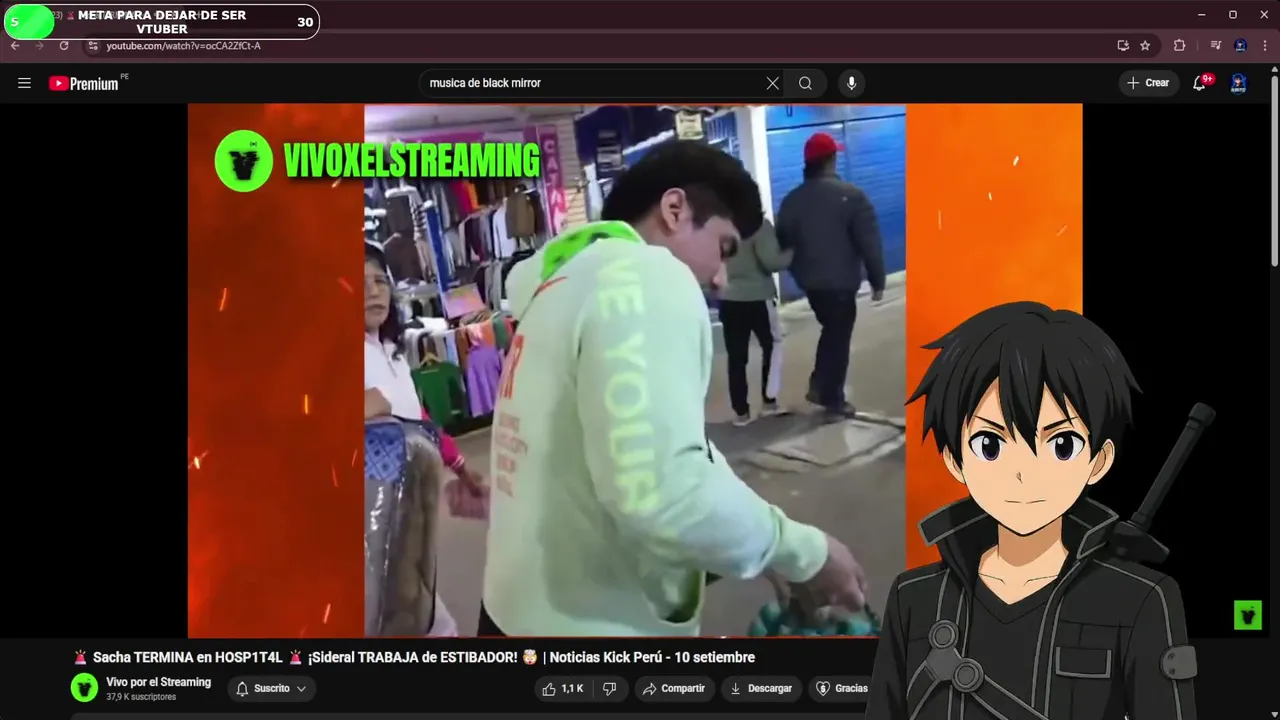Go forward with browser forward arrow
Screen dimensions: 1280x720
pos(40,45)
